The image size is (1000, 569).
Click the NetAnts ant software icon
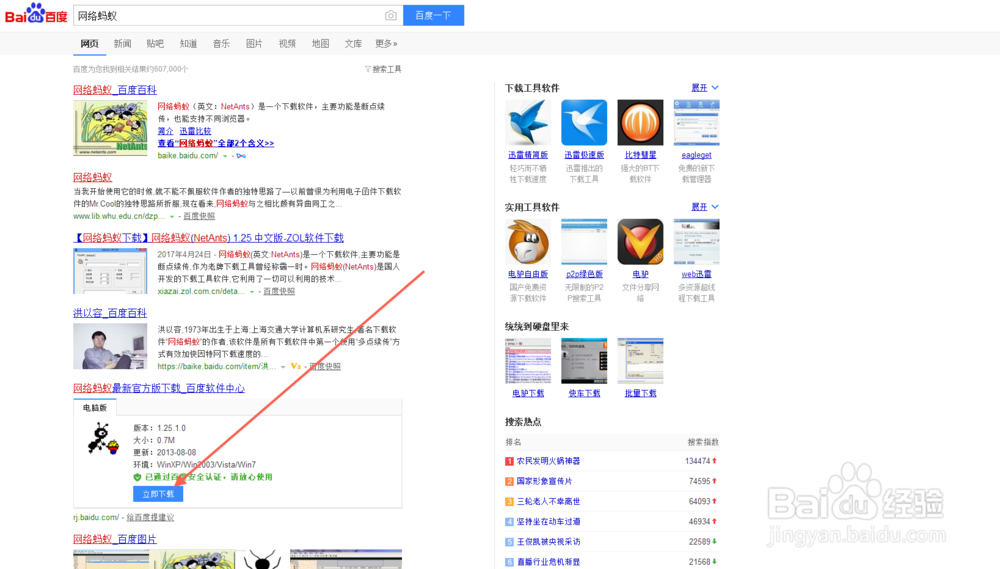(x=103, y=438)
